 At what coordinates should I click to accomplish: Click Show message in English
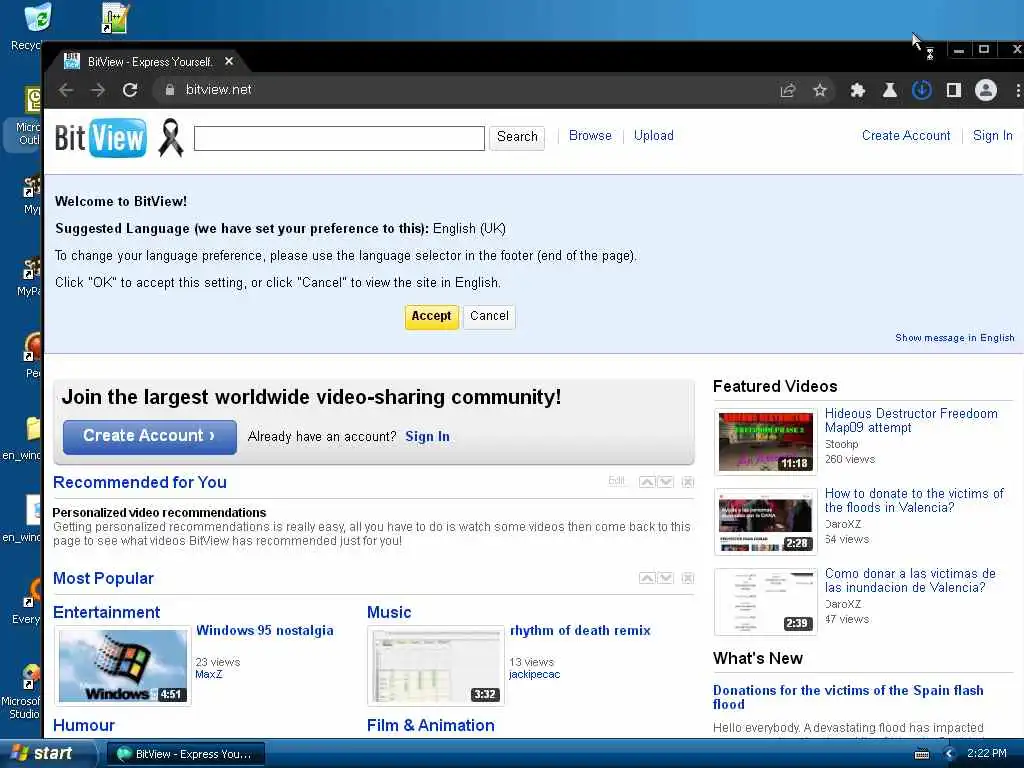click(955, 338)
